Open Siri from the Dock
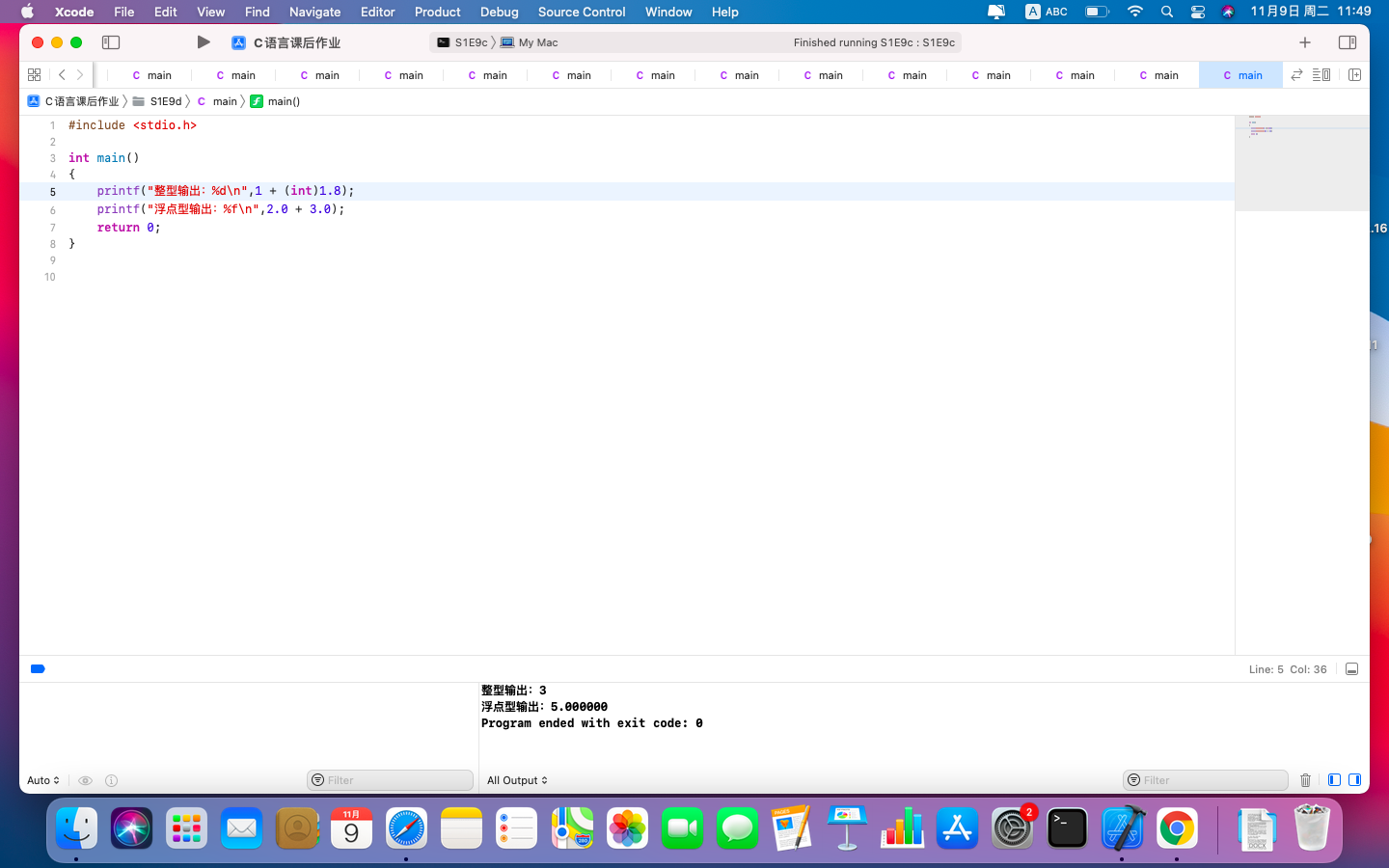Screen dimensions: 1389x868 coord(131,828)
